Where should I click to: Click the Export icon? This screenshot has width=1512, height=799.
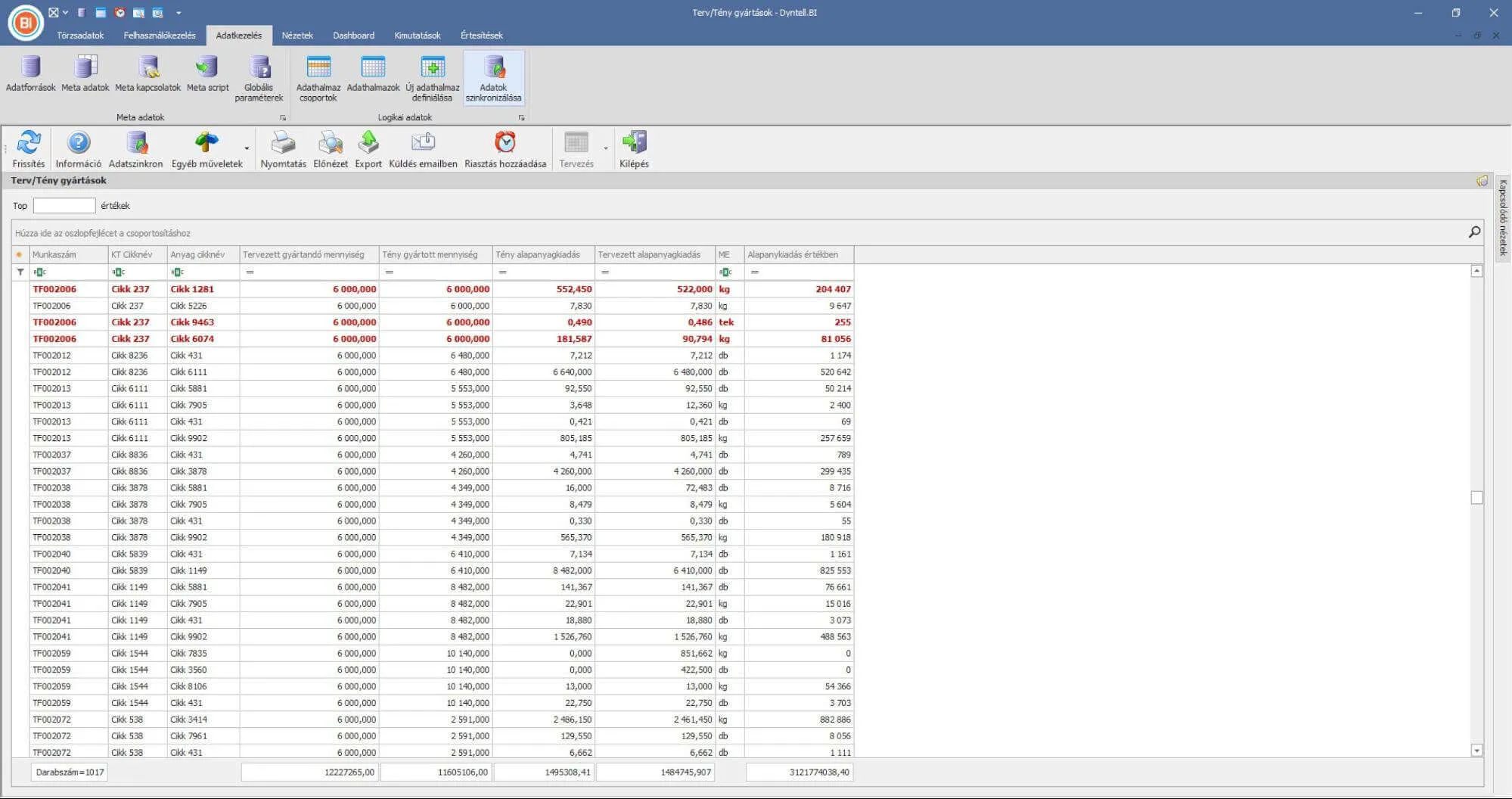(x=368, y=144)
